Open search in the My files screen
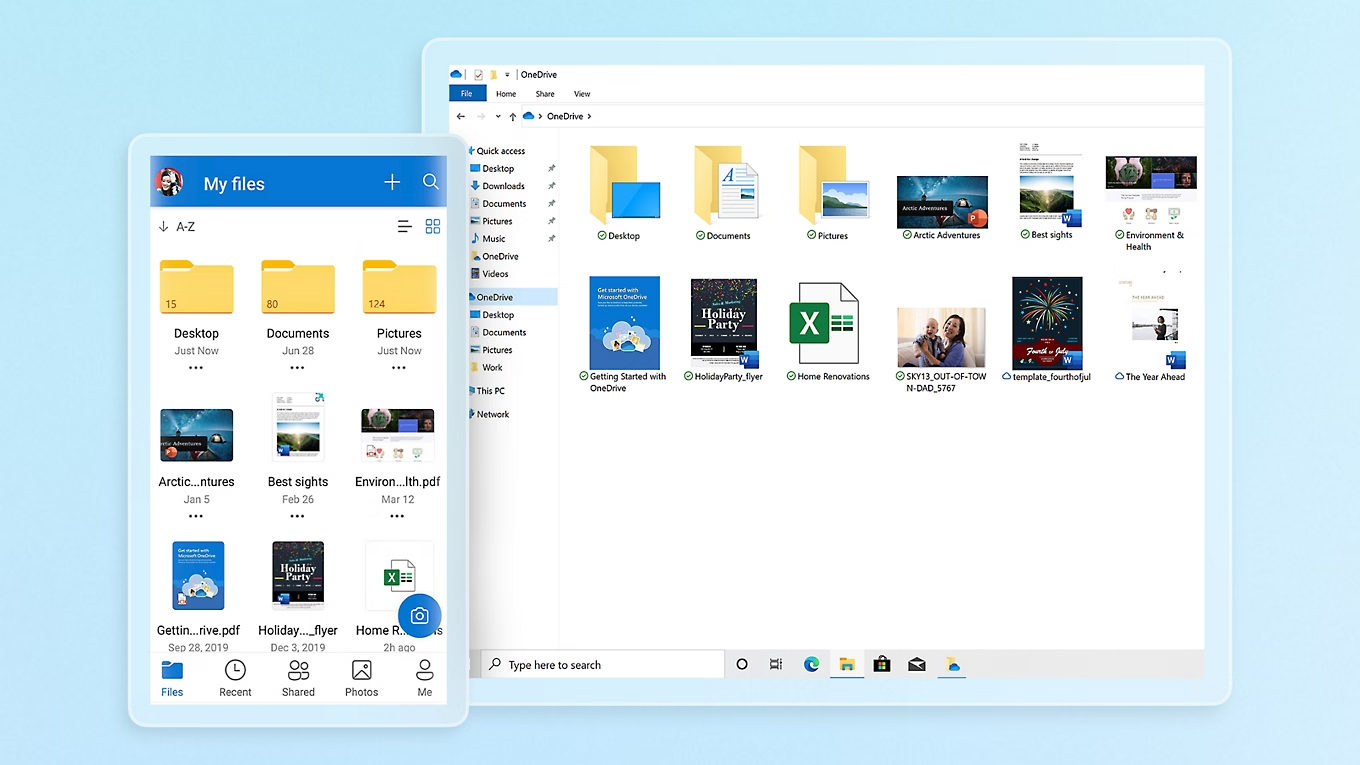The height and width of the screenshot is (765, 1360). pyautogui.click(x=431, y=182)
